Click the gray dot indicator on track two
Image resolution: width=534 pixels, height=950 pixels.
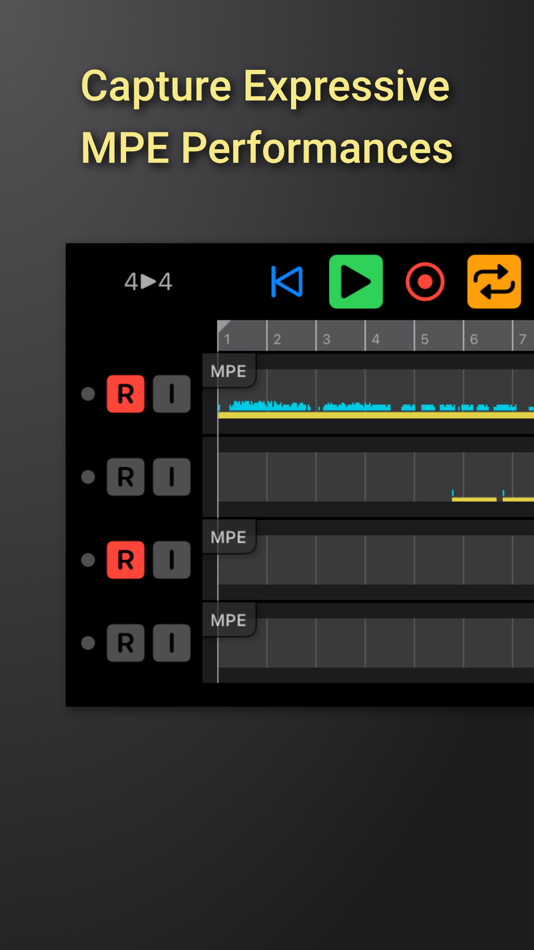coord(88,477)
